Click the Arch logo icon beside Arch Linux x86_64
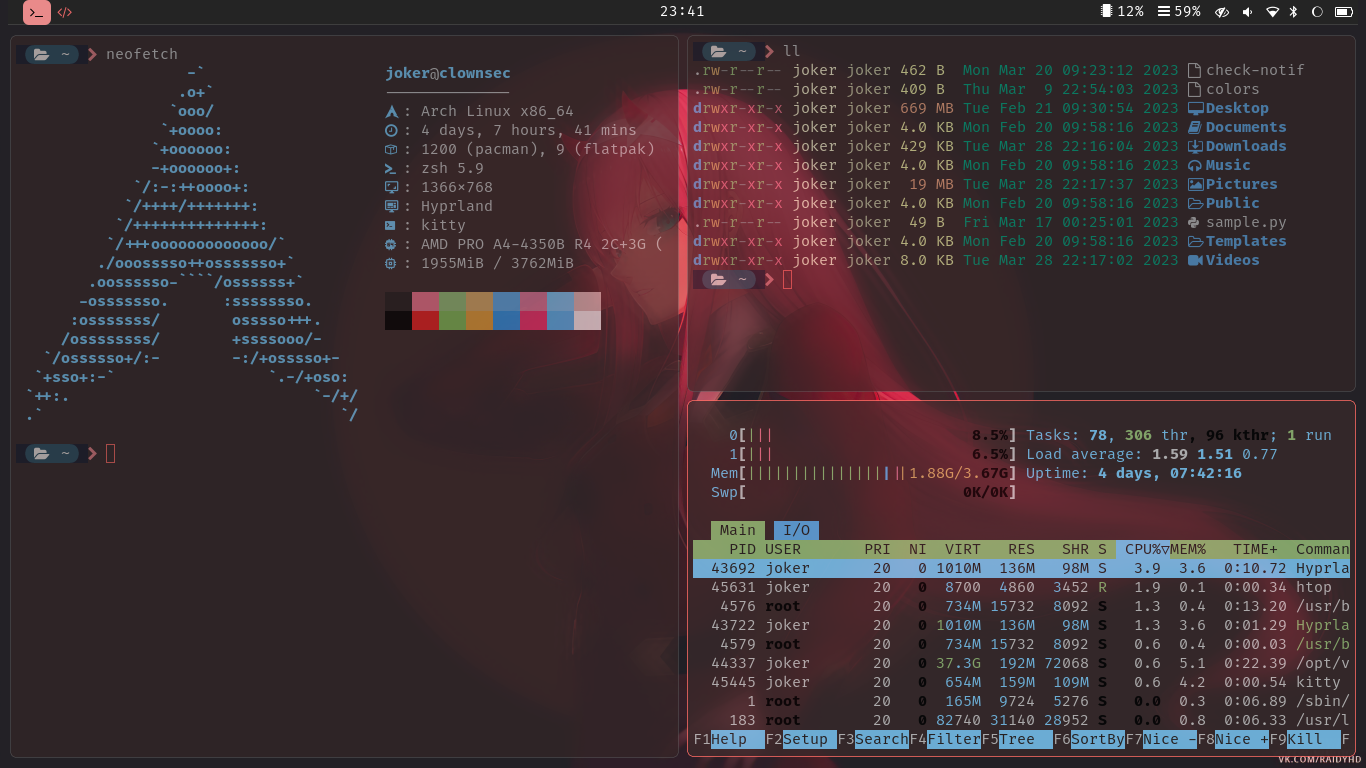This screenshot has width=1366, height=768. pos(392,111)
